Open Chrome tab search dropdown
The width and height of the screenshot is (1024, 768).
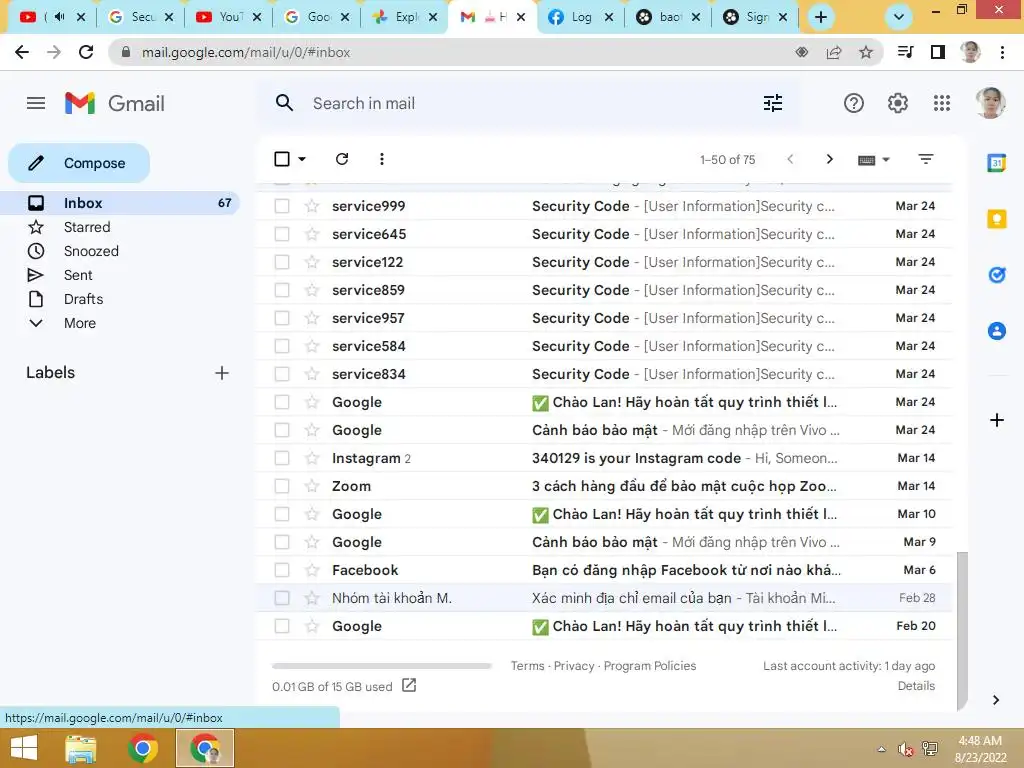point(899,17)
